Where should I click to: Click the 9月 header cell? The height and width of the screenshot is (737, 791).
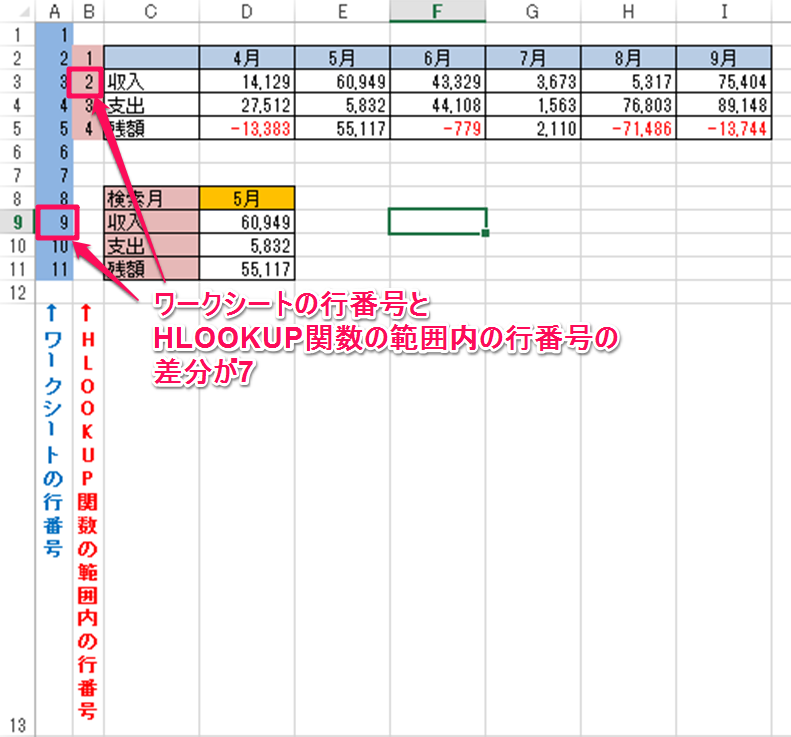(722, 57)
